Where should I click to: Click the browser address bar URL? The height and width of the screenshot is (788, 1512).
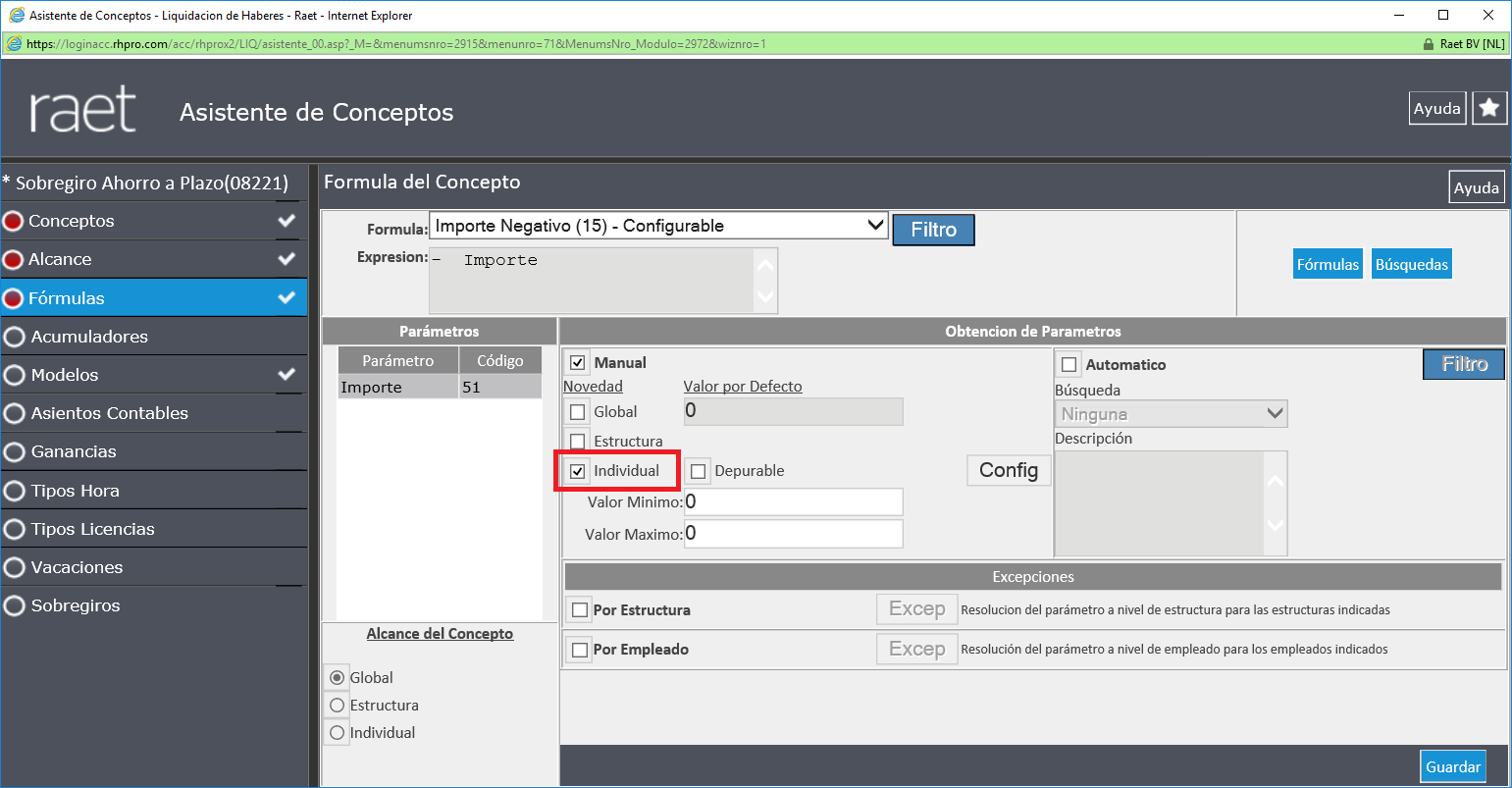tap(395, 44)
